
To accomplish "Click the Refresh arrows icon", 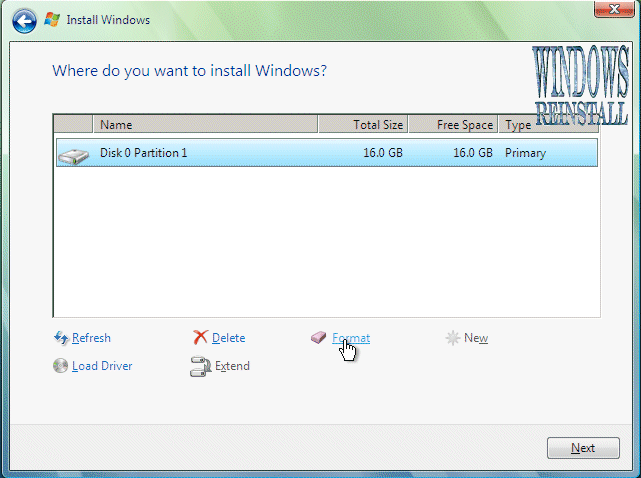I will pos(60,338).
